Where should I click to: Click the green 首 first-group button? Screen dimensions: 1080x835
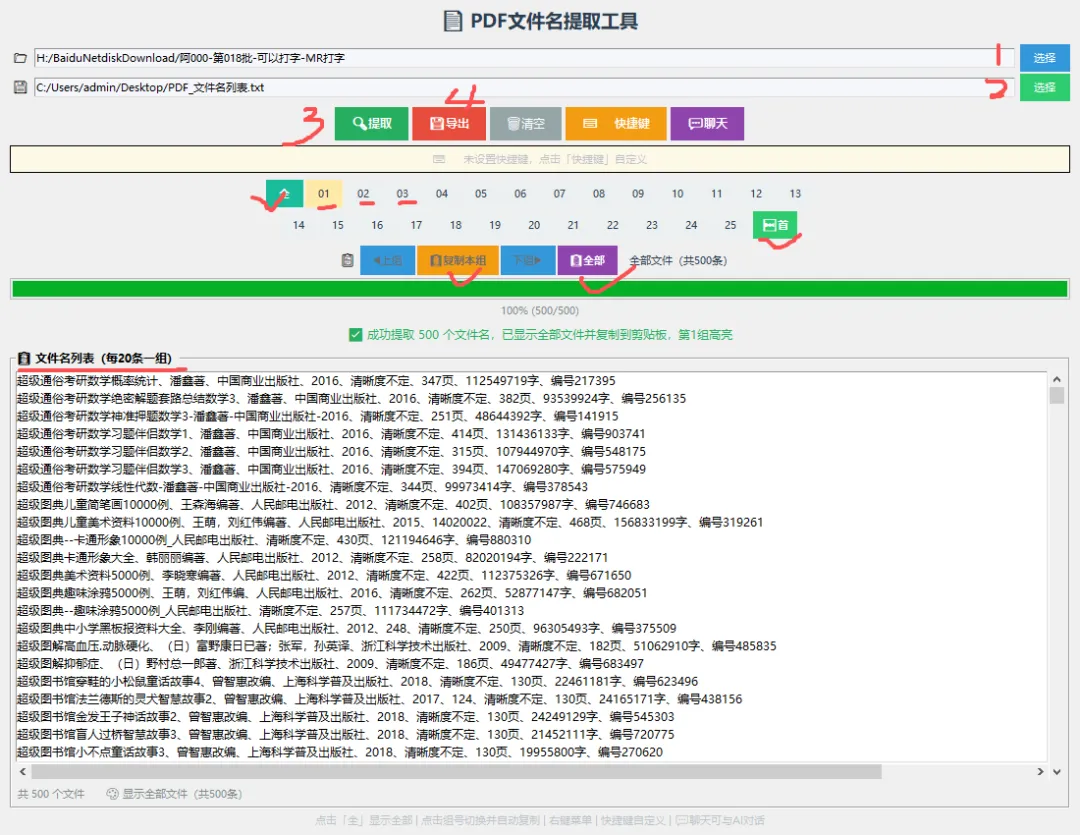click(775, 225)
